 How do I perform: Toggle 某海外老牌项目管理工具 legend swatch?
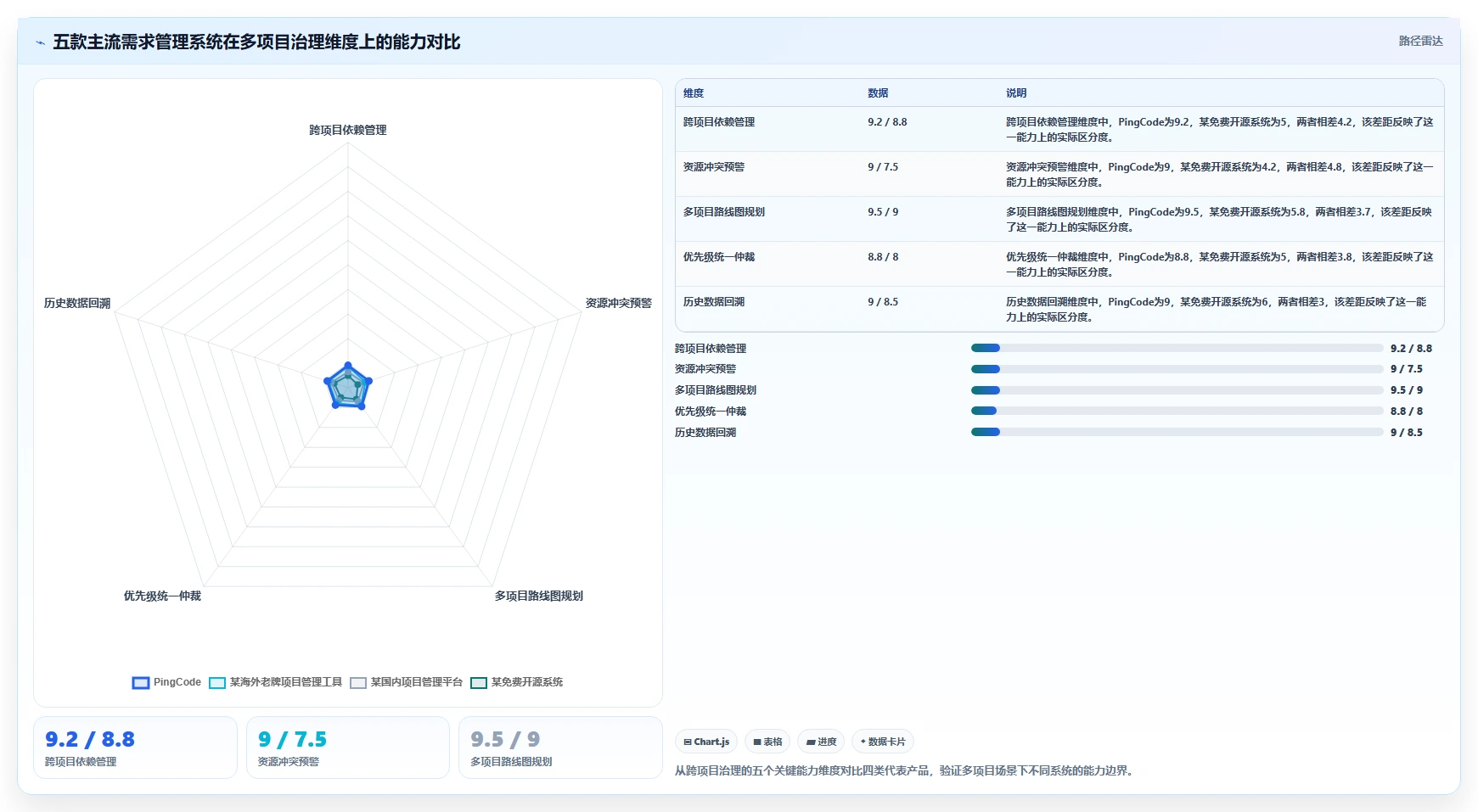click(x=217, y=683)
